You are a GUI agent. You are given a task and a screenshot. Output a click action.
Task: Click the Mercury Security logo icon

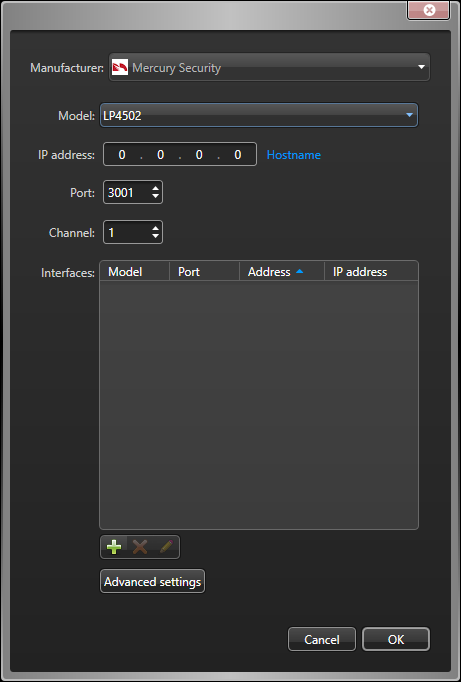120,67
